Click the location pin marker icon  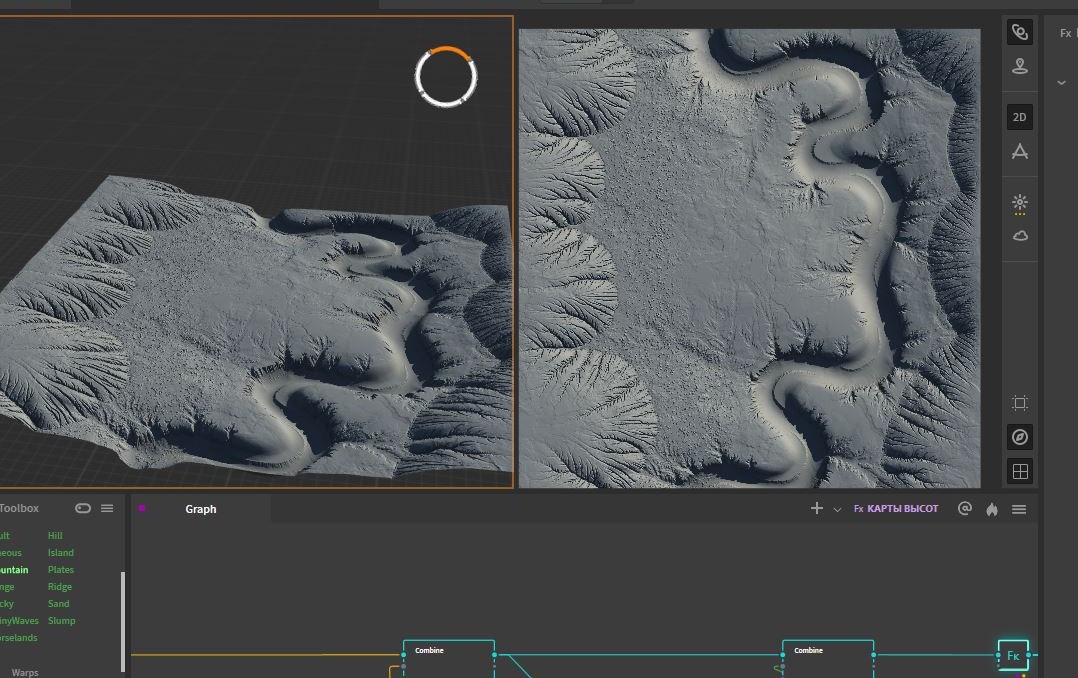pyautogui.click(x=1020, y=66)
